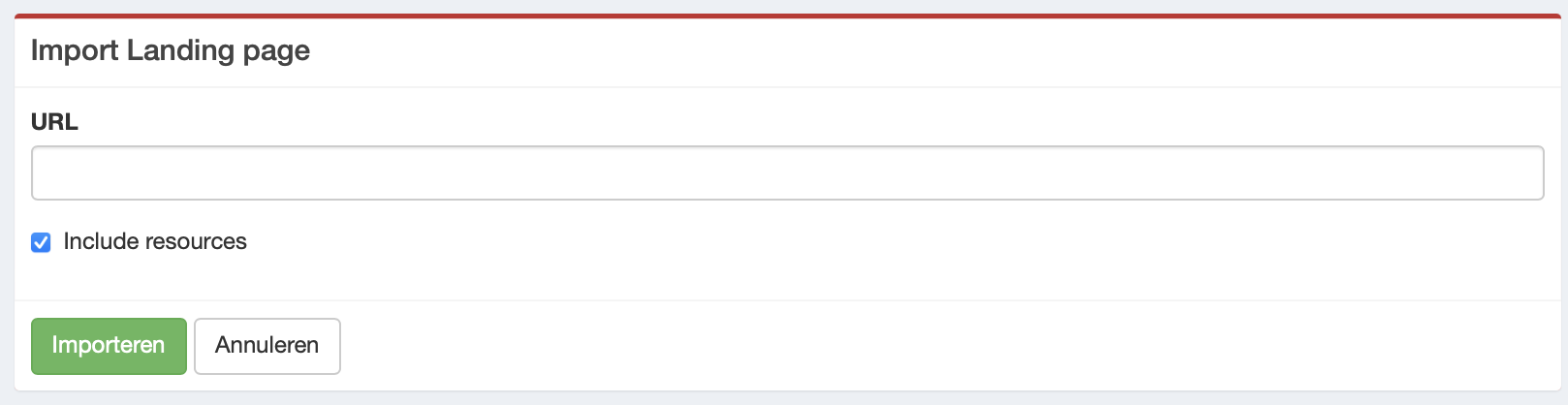Cancel the landing page import dialog
1568x405 pixels.
pos(267,346)
